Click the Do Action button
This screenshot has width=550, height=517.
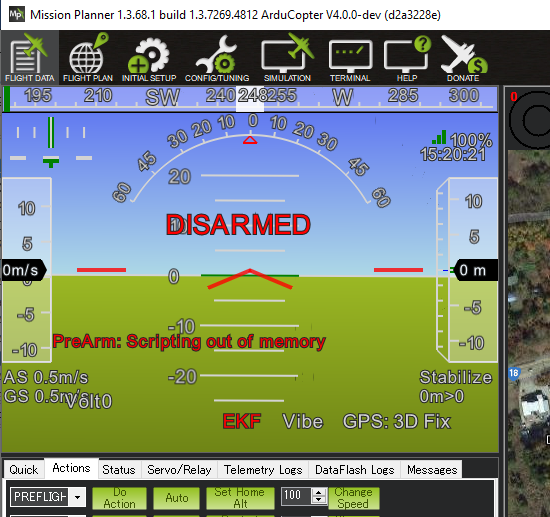pyautogui.click(x=119, y=498)
